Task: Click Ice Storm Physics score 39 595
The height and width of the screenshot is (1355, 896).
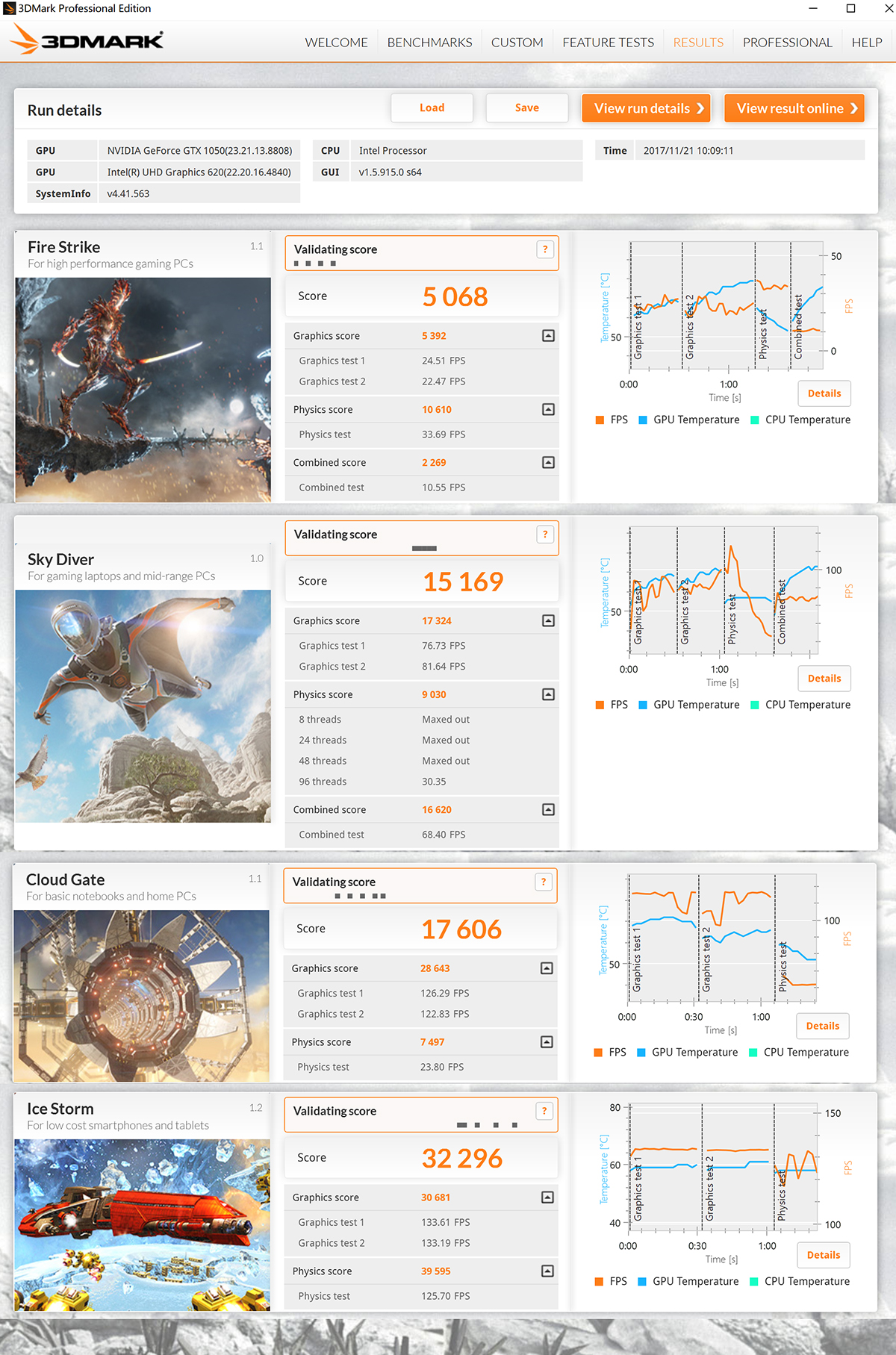Action: pyautogui.click(x=436, y=1271)
